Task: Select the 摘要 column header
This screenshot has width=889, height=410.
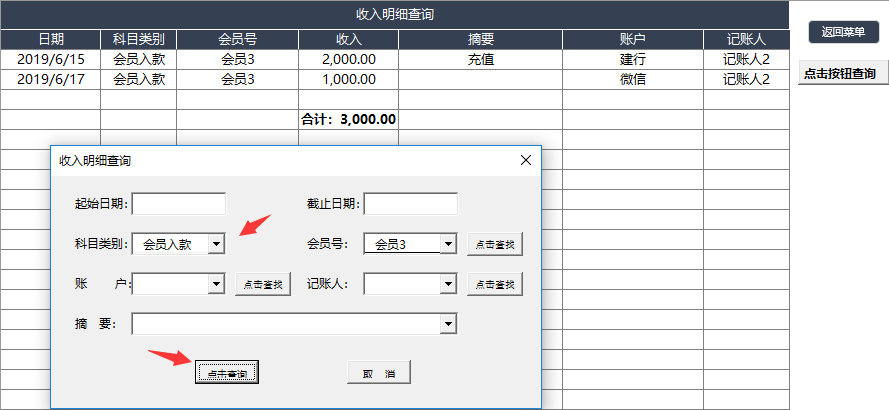Action: pos(481,39)
